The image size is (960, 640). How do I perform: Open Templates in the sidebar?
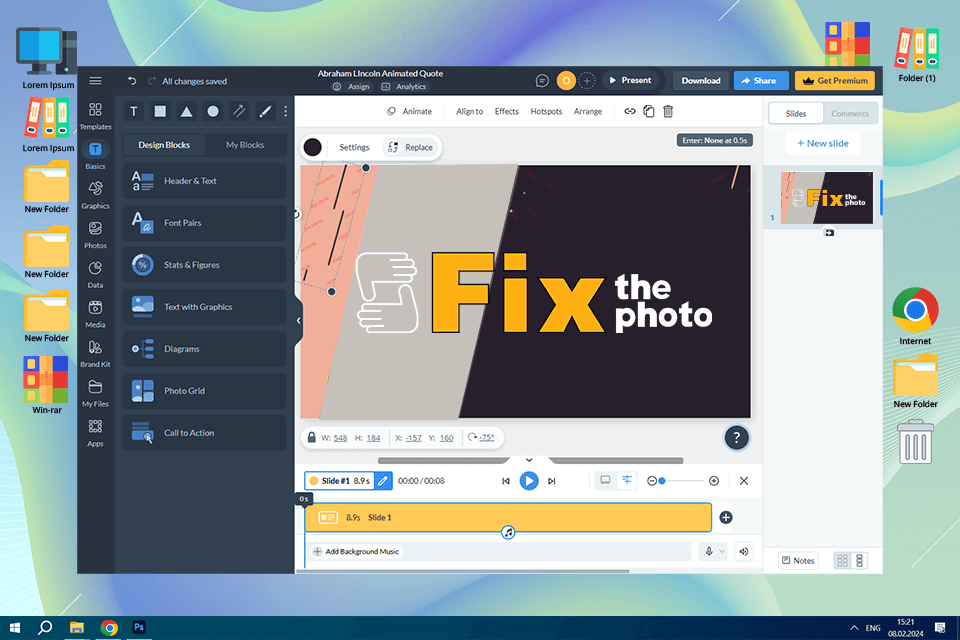pos(95,116)
